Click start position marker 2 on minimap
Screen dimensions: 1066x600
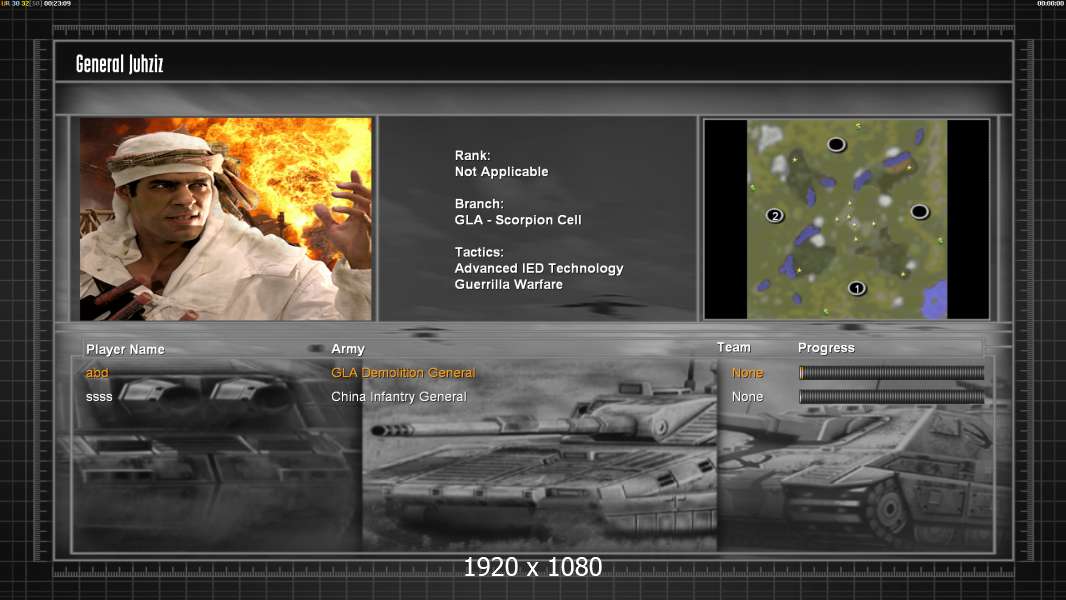774,216
